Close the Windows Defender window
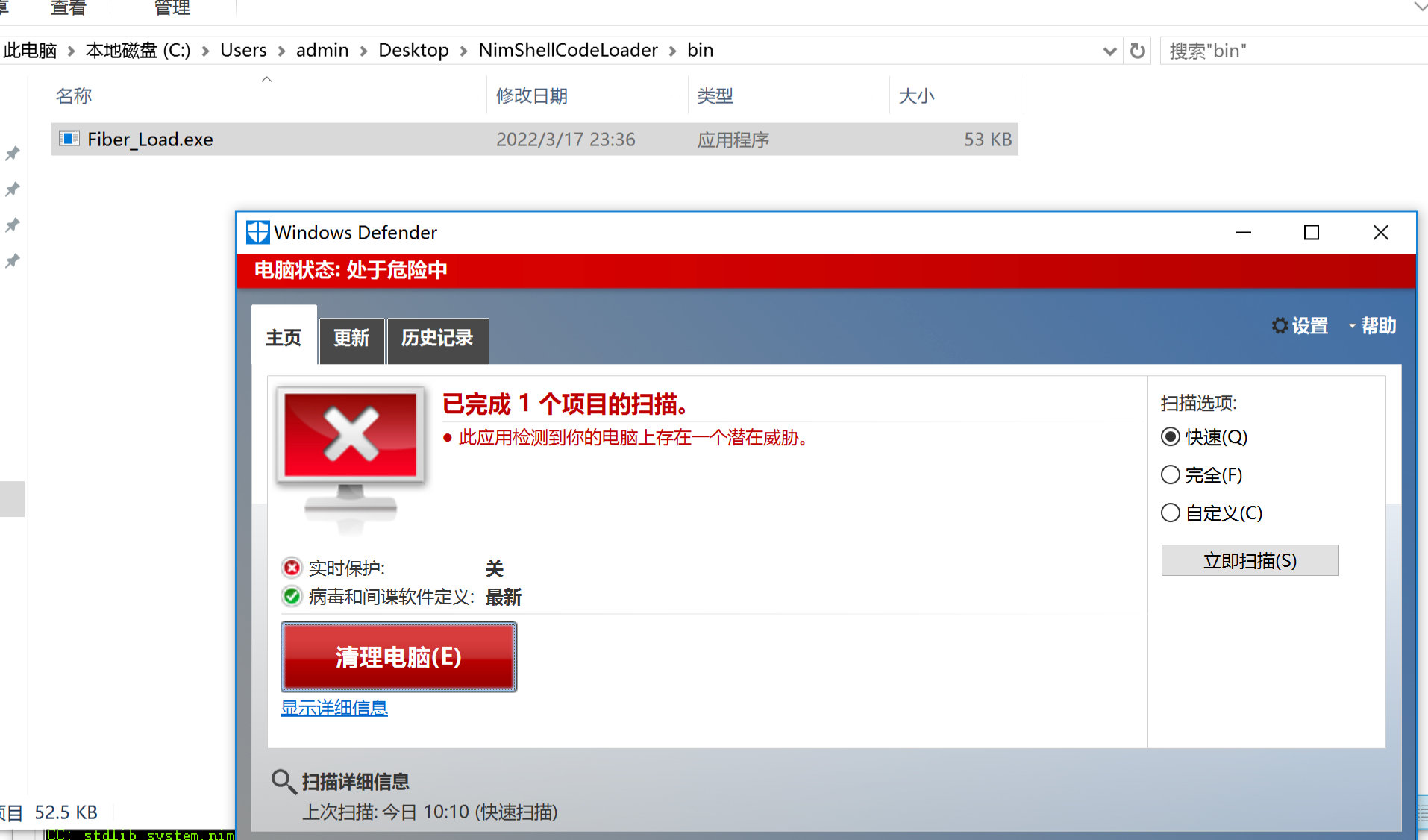This screenshot has height=840, width=1428. point(1381,233)
